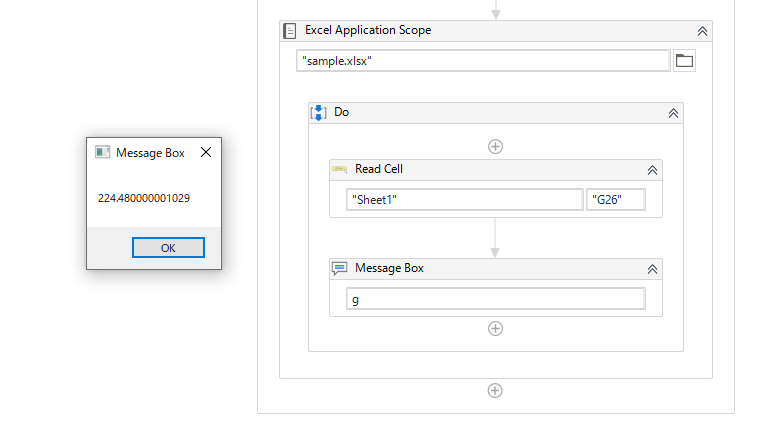
Task: Click the Do sequence icon
Action: pos(318,112)
